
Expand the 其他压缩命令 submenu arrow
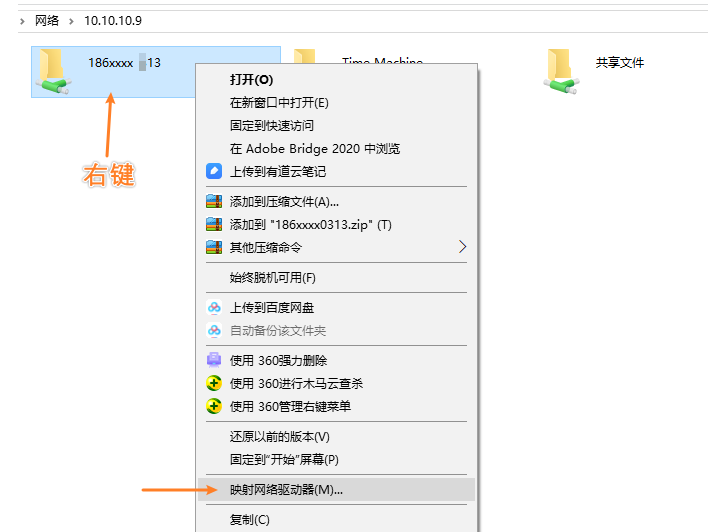462,247
